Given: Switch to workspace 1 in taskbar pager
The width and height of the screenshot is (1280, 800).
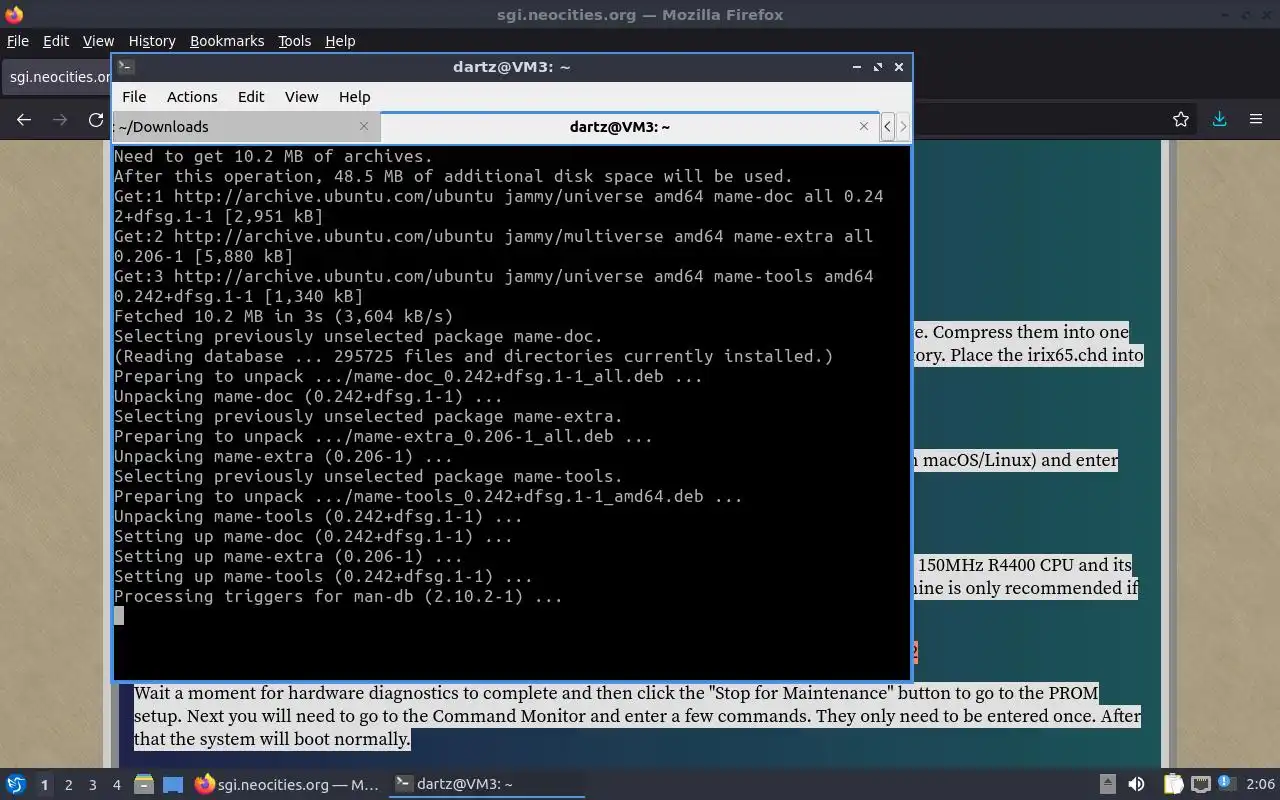Looking at the screenshot, I should [x=44, y=785].
